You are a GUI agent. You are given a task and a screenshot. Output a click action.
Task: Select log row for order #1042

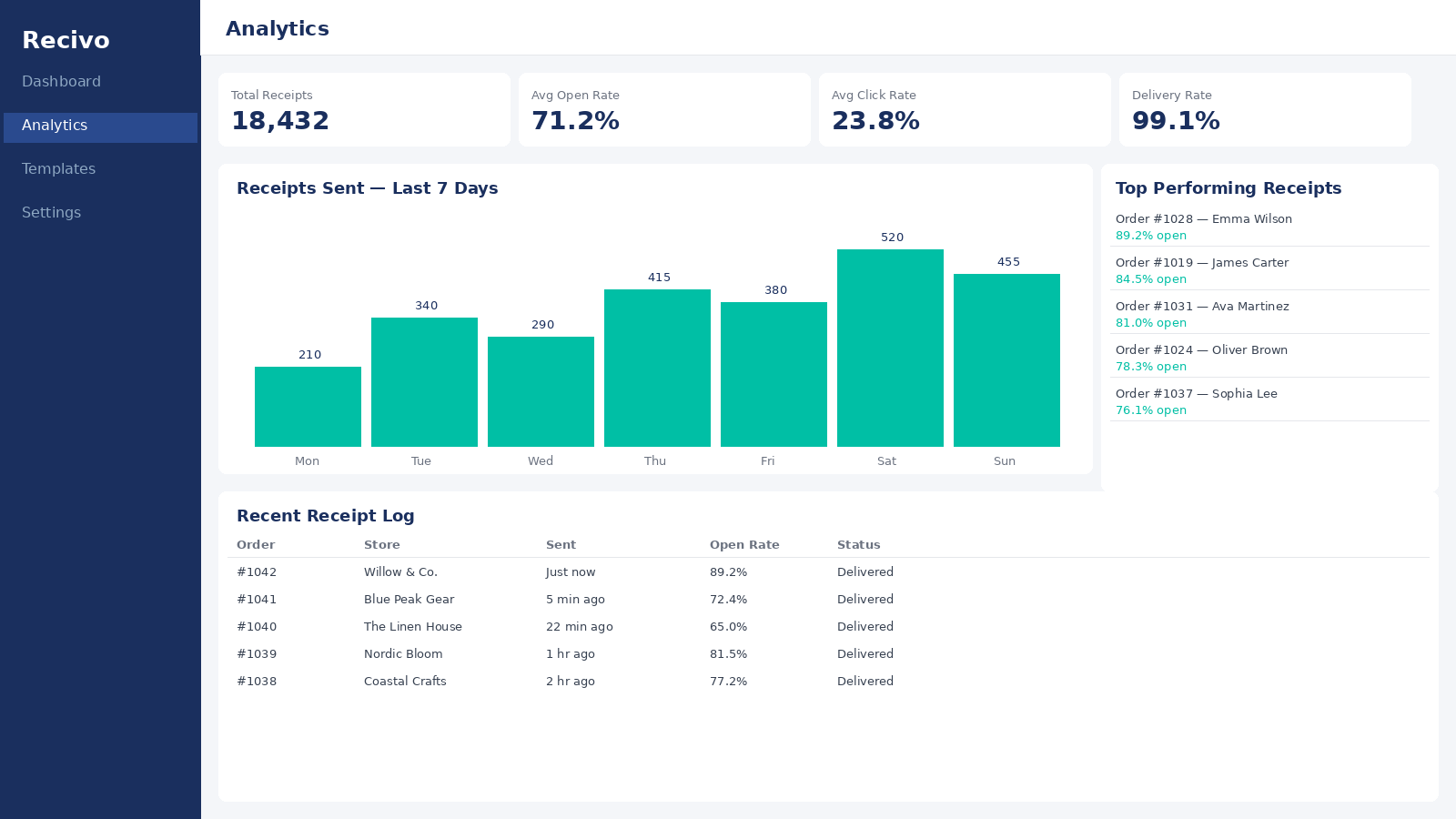(x=828, y=572)
